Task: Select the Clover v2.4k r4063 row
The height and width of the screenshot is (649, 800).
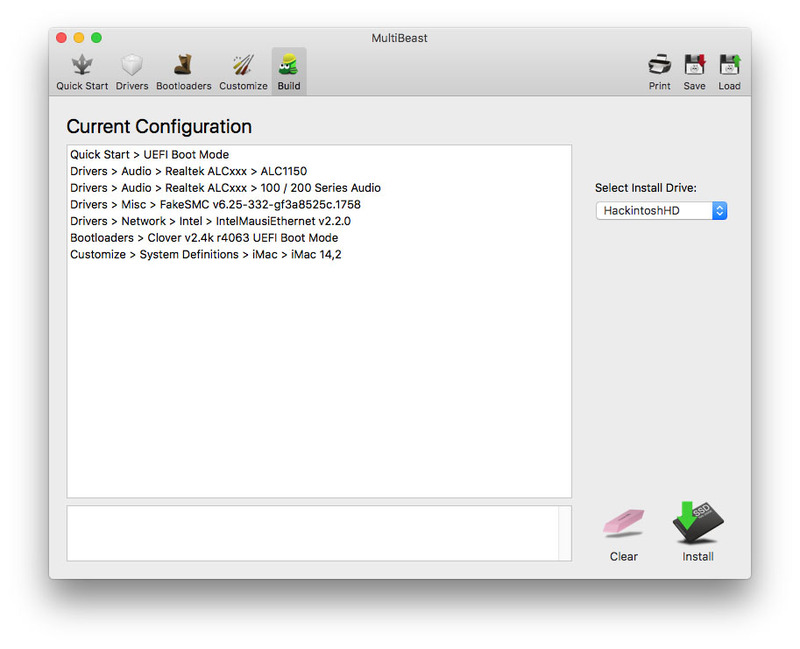Action: (319, 238)
